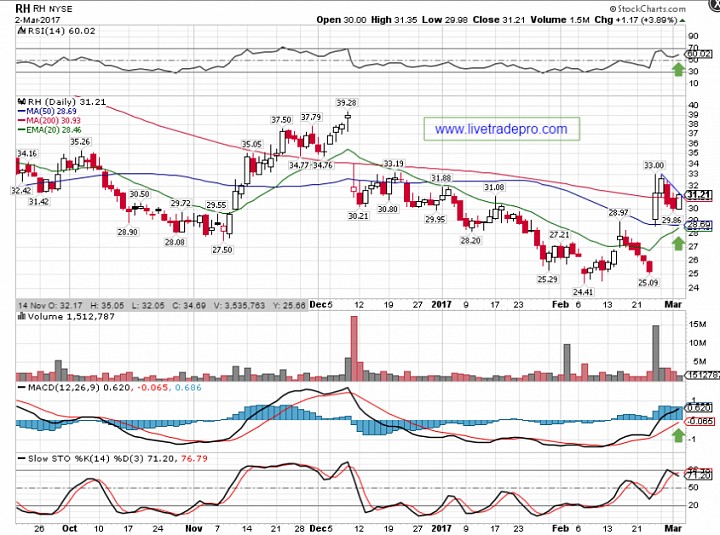
Task: Click the 33.19 price label
Action: click(x=394, y=164)
